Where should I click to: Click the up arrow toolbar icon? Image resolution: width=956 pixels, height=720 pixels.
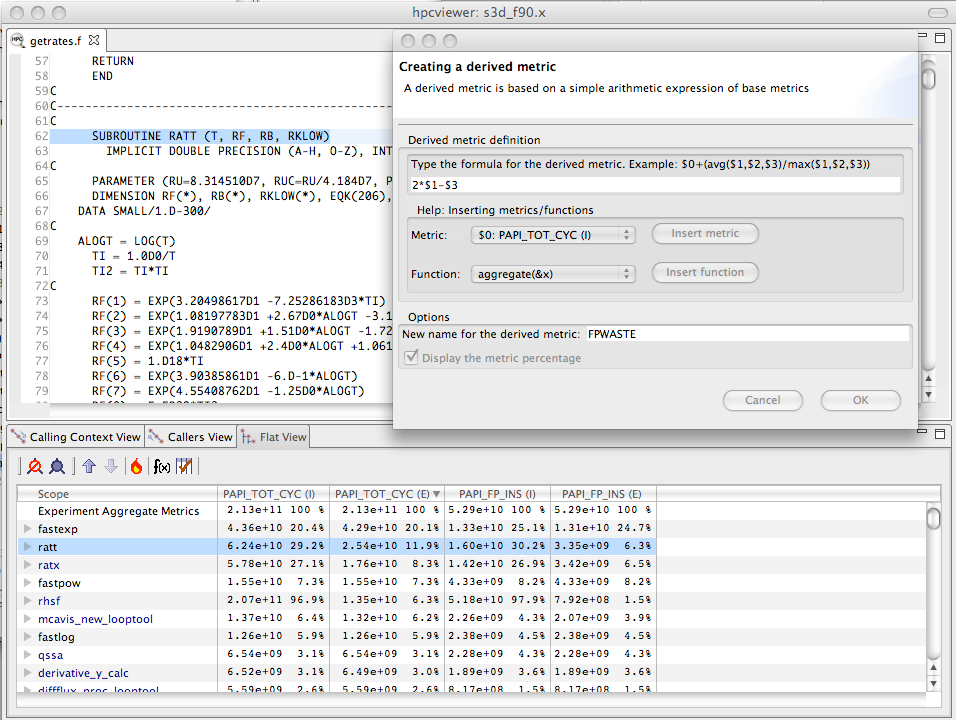[x=89, y=466]
